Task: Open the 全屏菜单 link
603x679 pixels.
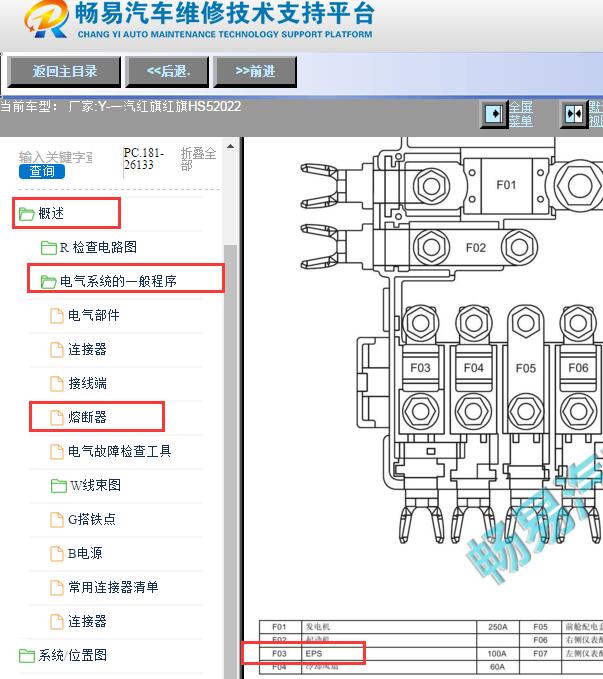Action: click(520, 114)
